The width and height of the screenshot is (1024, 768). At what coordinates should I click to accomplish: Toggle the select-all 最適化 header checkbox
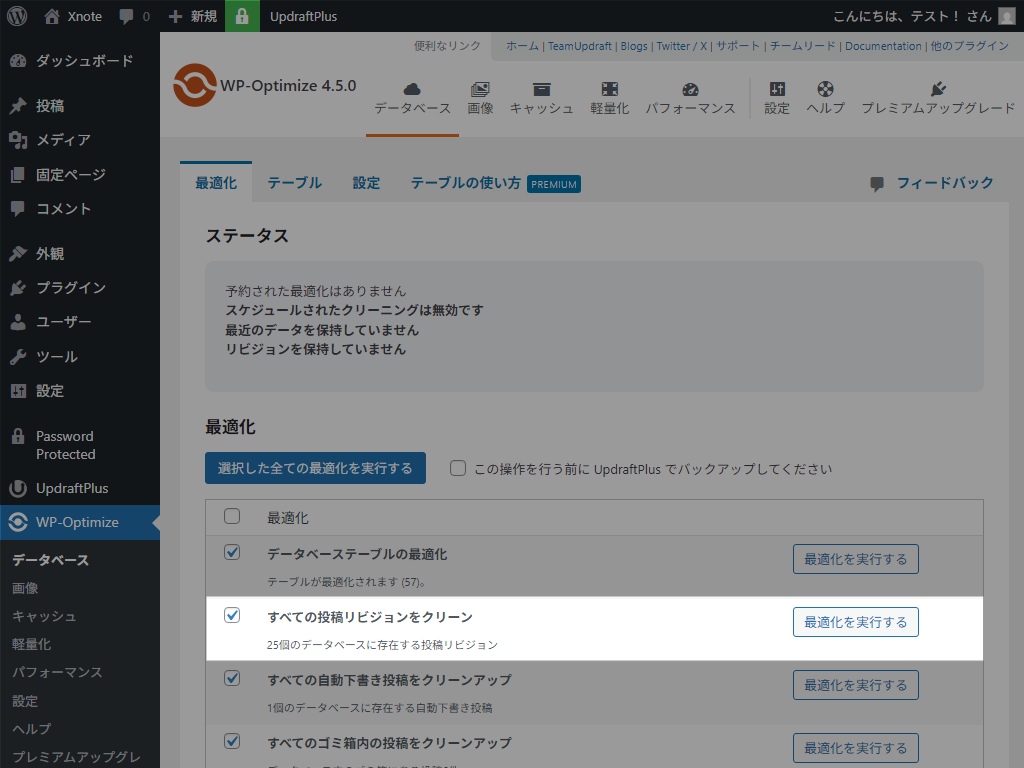click(232, 516)
